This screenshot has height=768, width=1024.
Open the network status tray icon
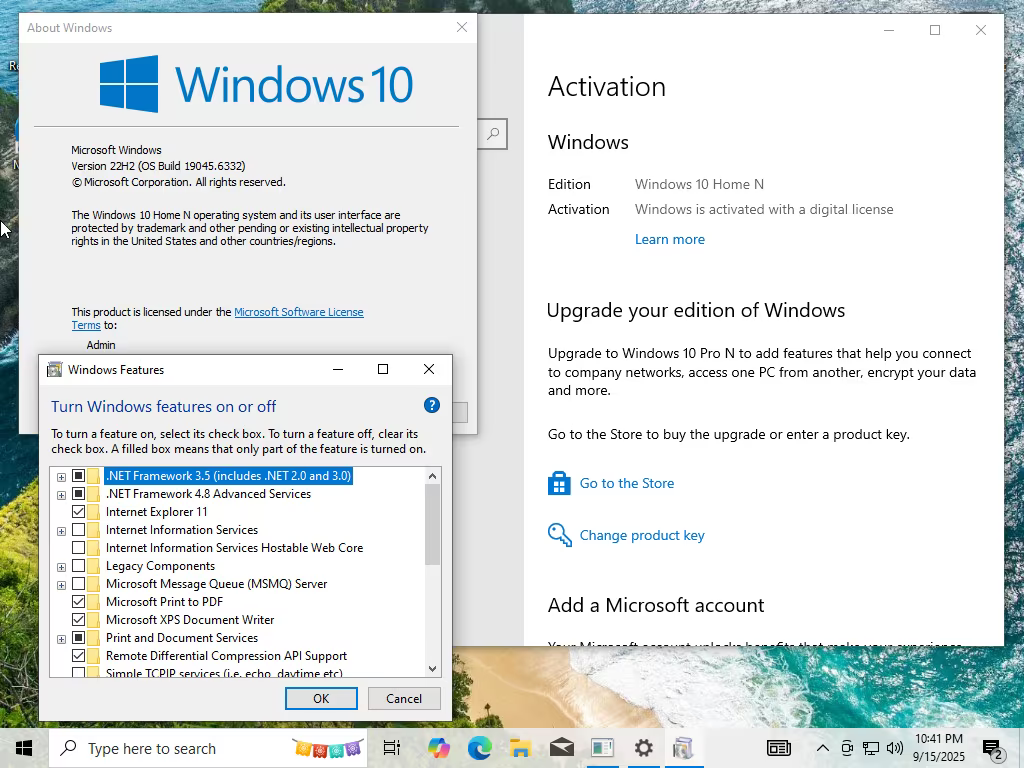871,748
